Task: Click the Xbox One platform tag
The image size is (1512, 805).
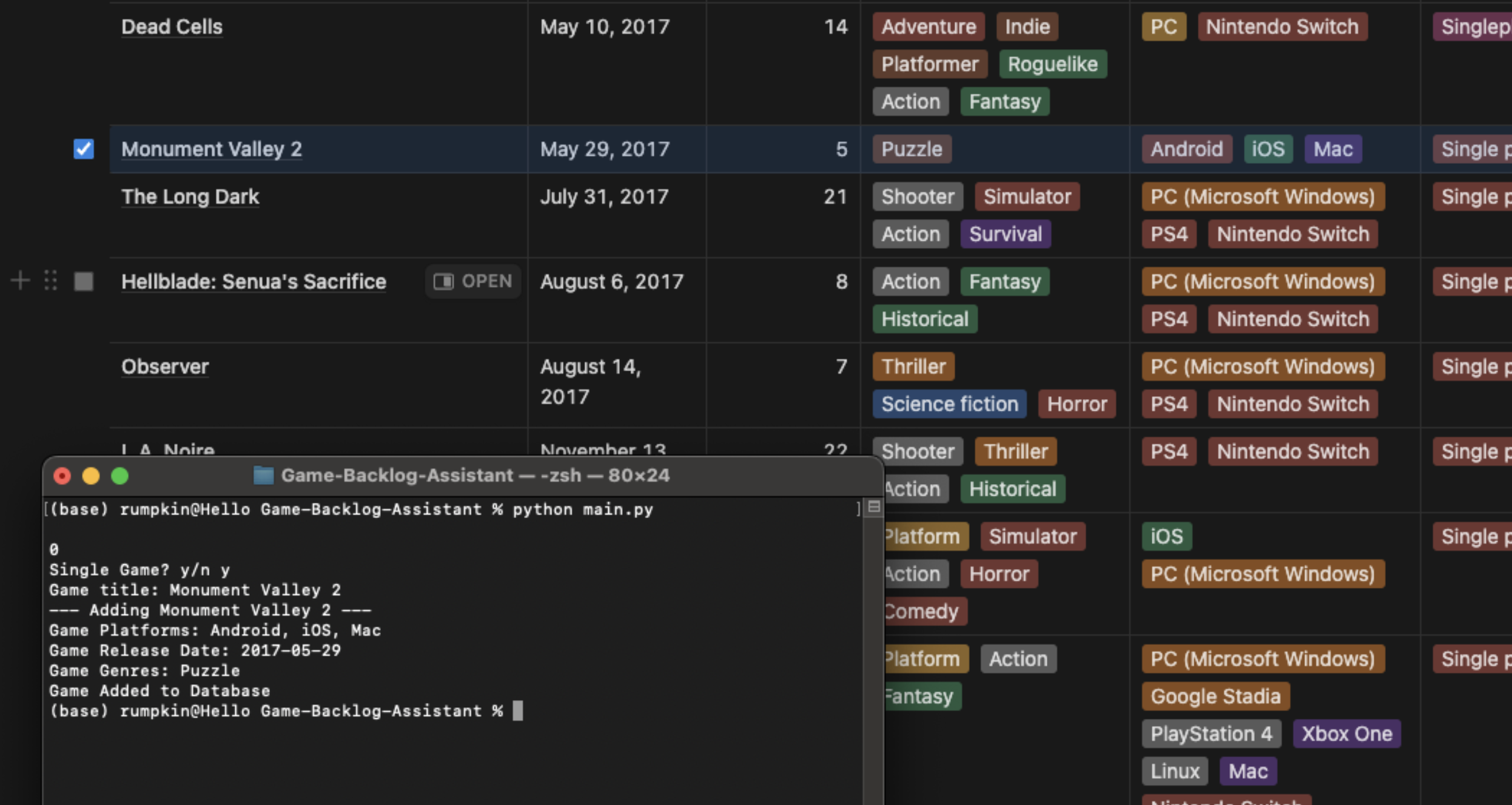Action: point(1346,734)
